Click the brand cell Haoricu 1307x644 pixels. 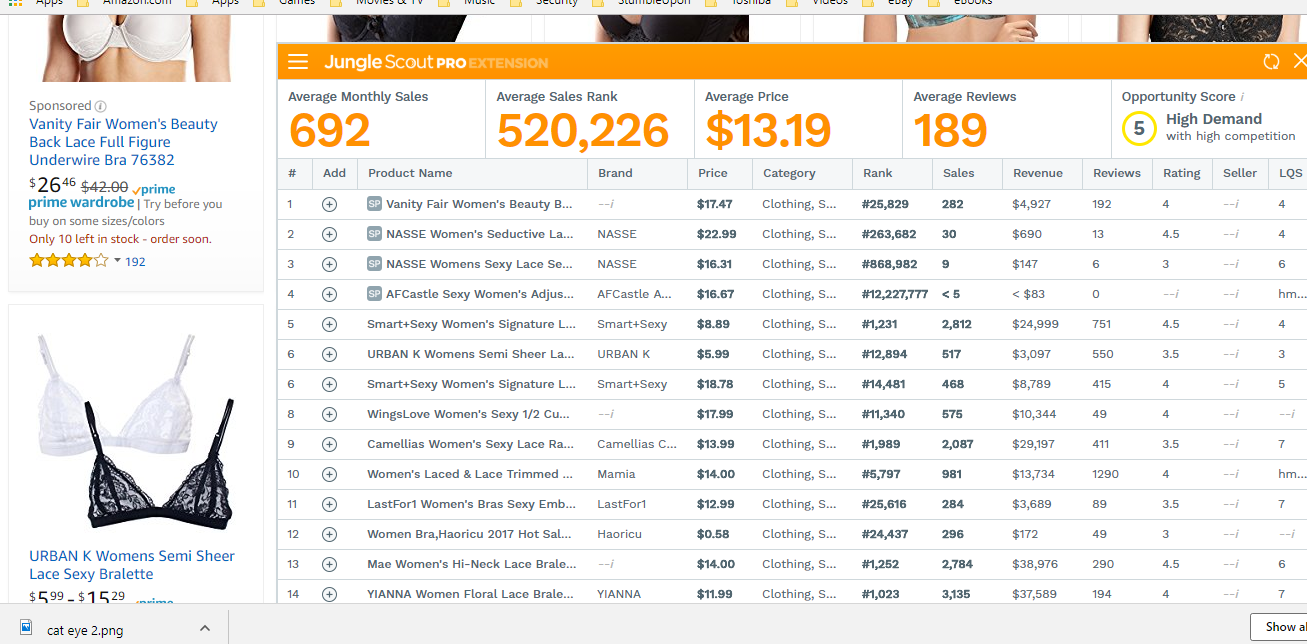coord(619,534)
